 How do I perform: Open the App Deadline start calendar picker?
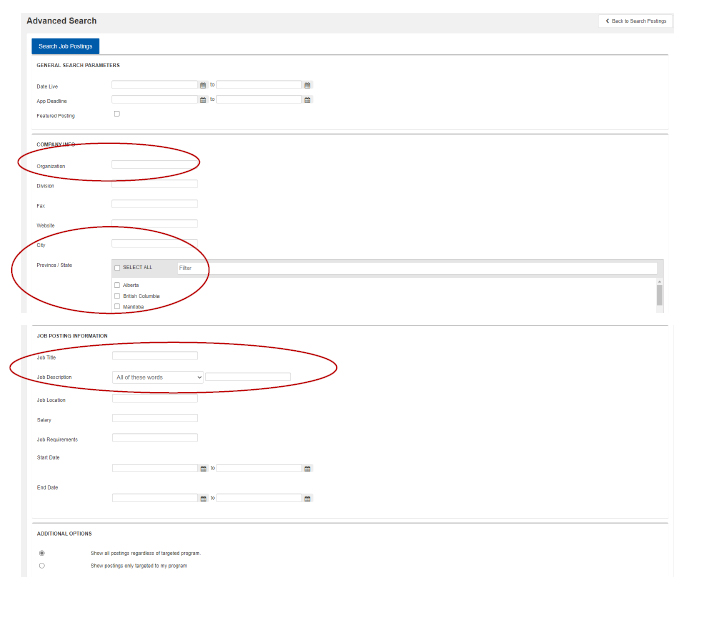point(203,100)
